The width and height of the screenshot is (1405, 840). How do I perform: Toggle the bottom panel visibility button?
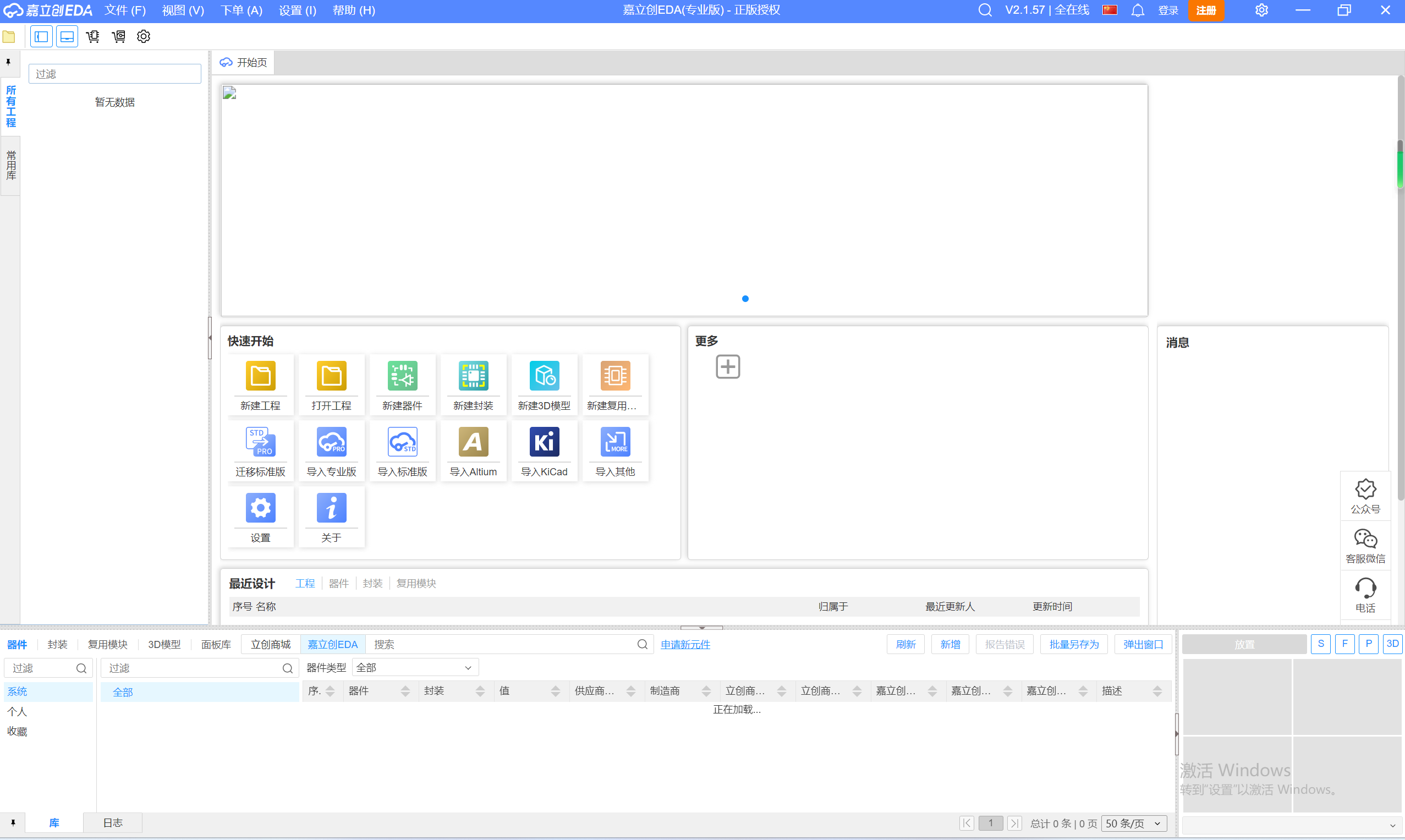click(x=67, y=37)
